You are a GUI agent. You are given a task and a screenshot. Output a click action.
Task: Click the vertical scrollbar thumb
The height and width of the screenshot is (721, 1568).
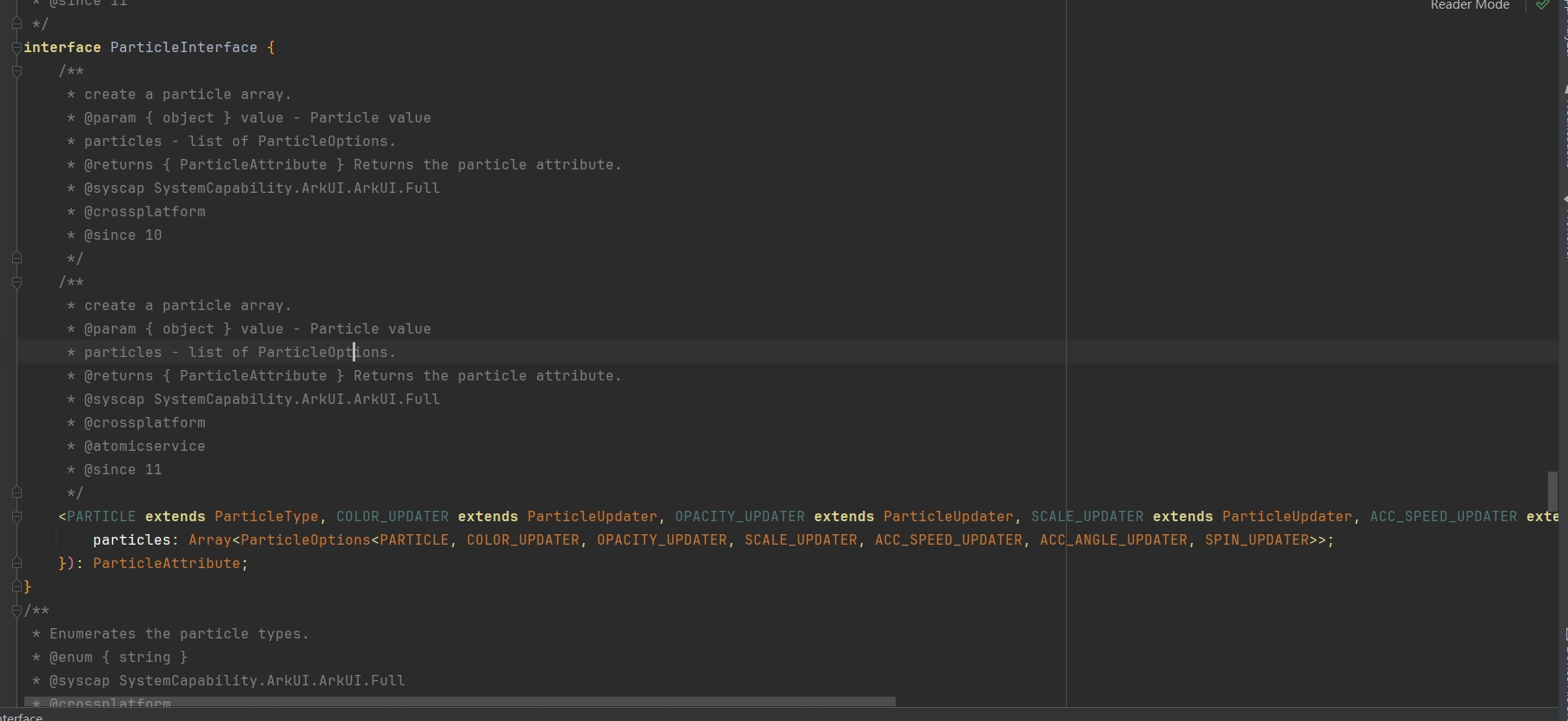[1552, 491]
